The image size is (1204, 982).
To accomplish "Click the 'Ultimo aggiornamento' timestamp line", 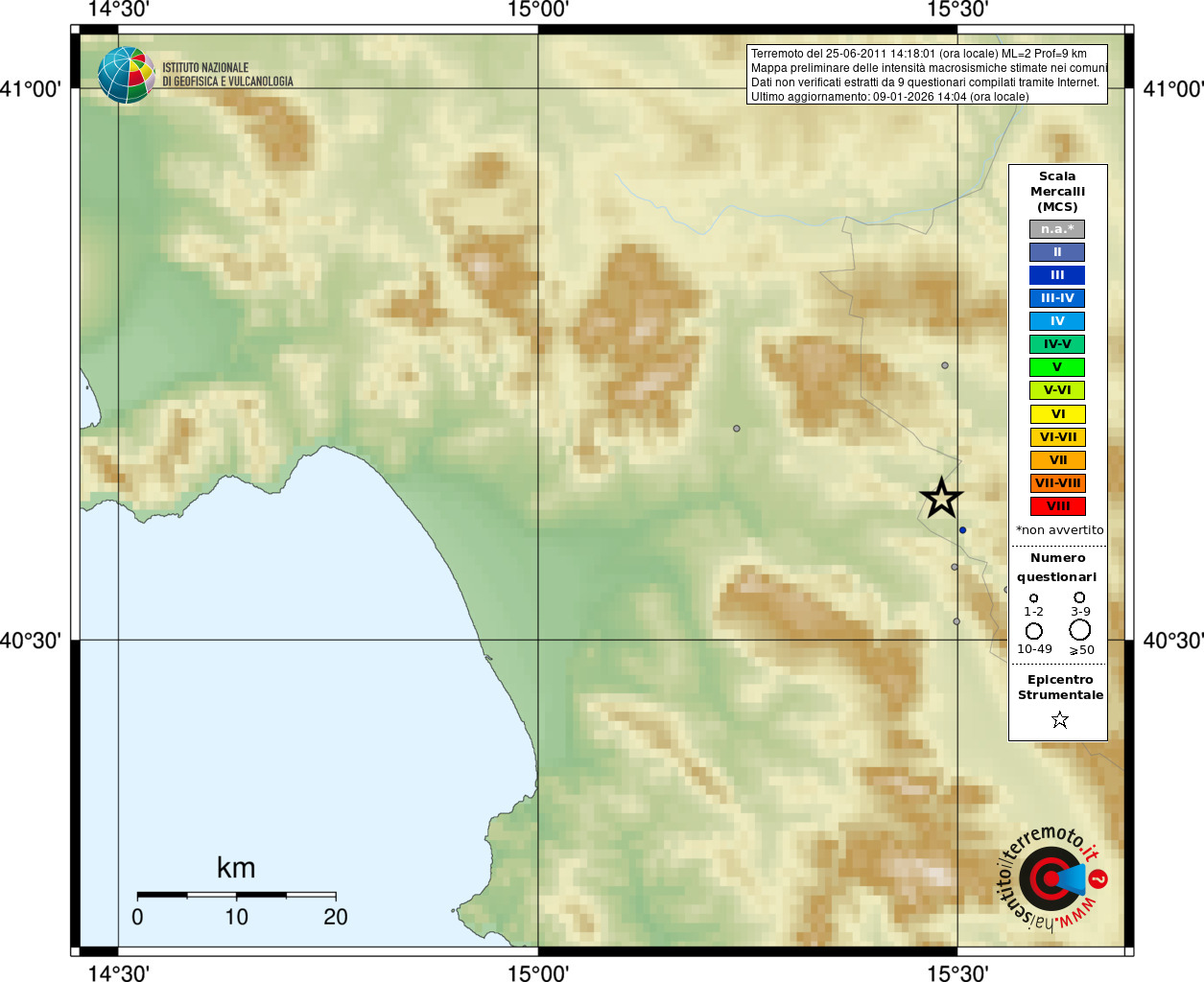I will tap(889, 97).
